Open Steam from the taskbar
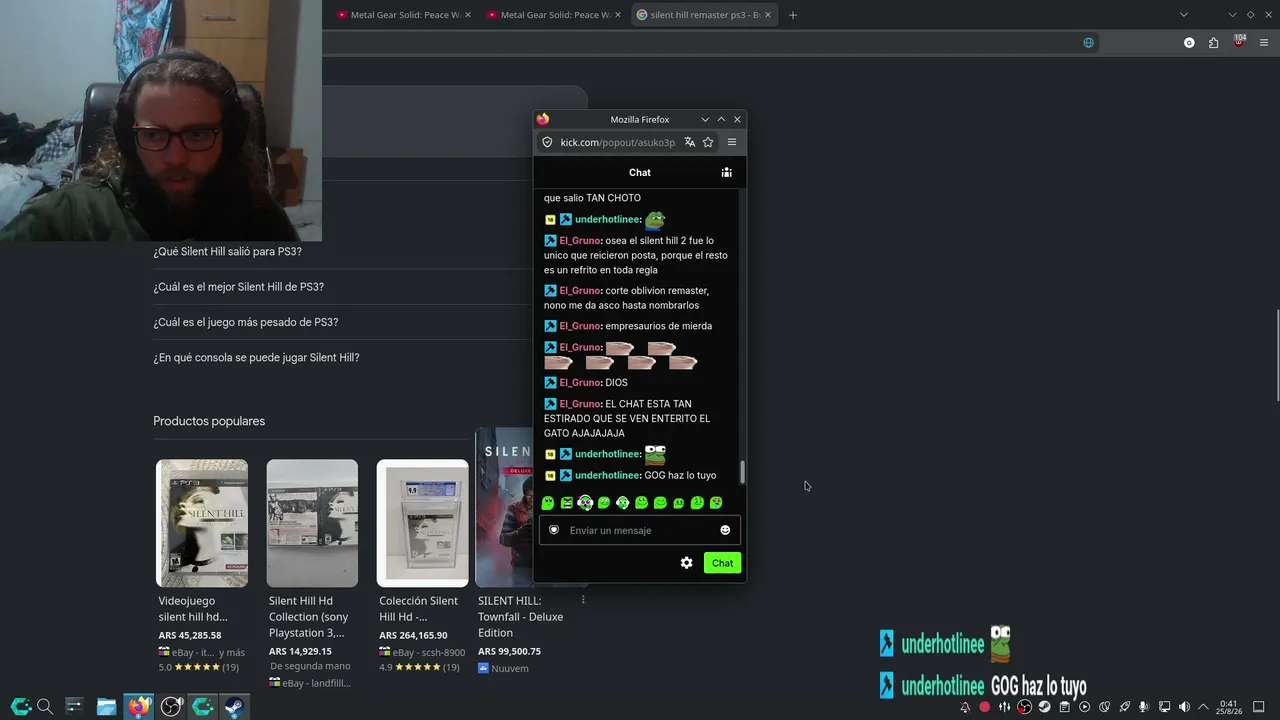This screenshot has height=720, width=1280. pos(235,707)
